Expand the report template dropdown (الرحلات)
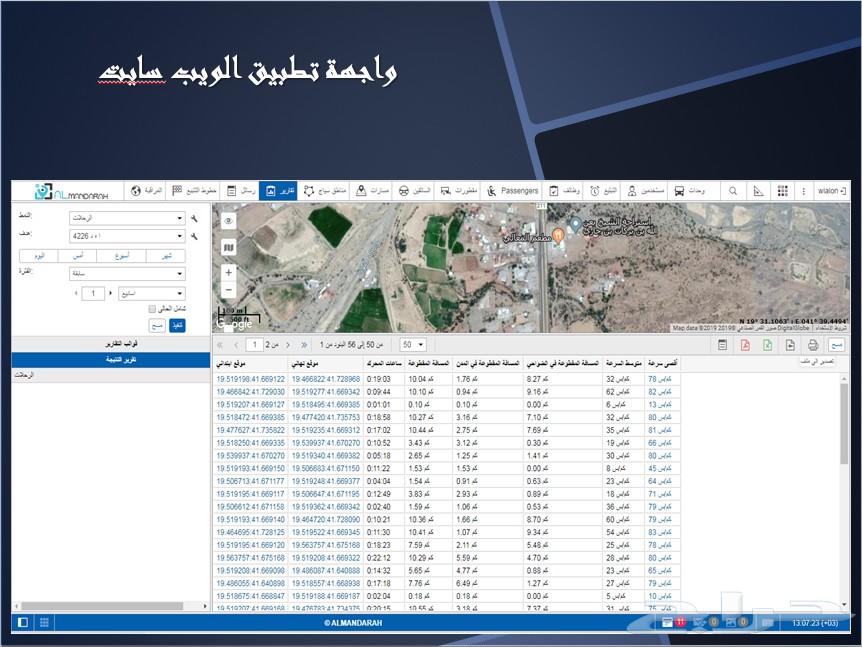The height and width of the screenshot is (647, 862). point(127,218)
